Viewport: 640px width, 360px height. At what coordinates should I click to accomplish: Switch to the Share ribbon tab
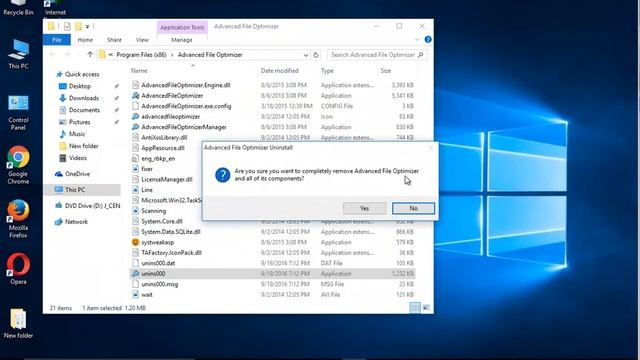(114, 40)
